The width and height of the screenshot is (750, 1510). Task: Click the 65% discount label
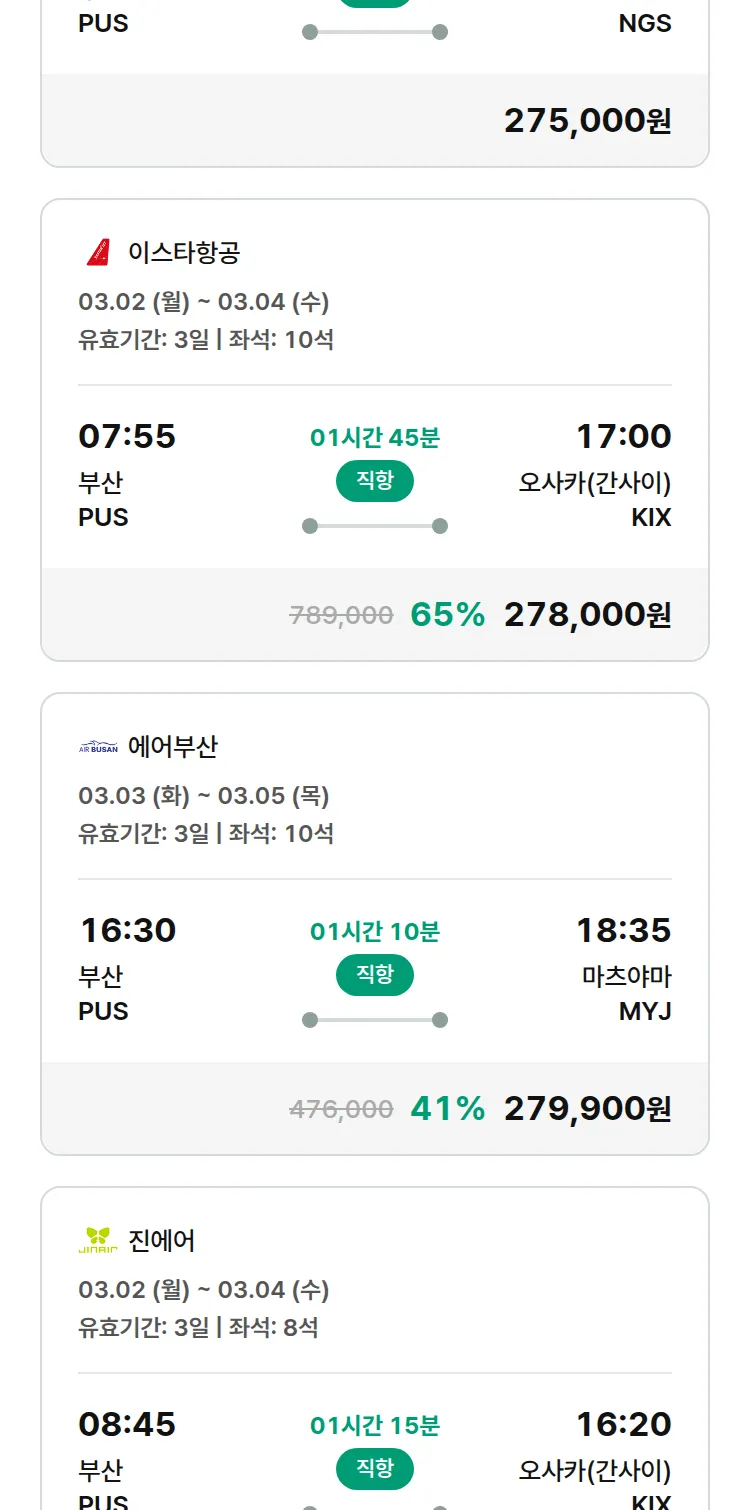click(447, 615)
